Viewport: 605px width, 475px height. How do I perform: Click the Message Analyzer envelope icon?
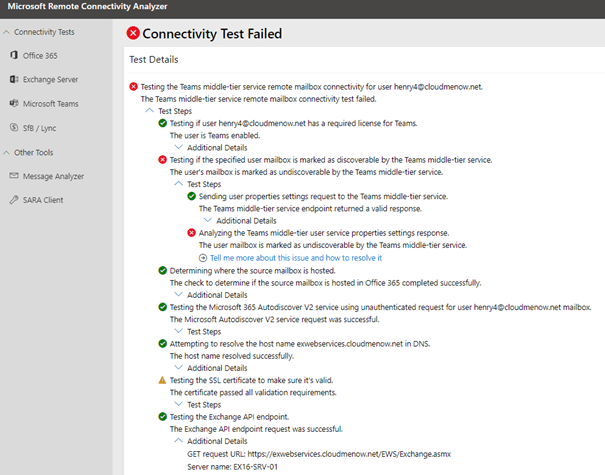coord(14,176)
